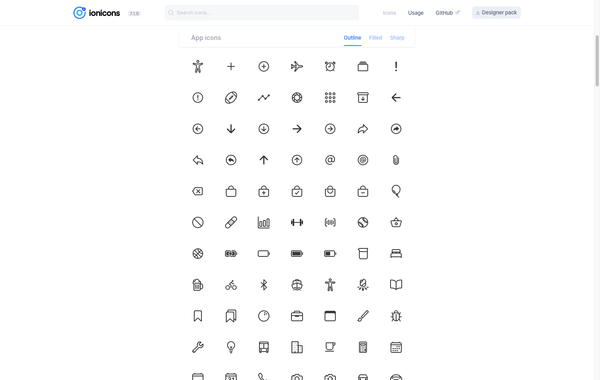Image resolution: width=600 pixels, height=380 pixels.
Task: Click the plain arrow-down icon
Action: click(231, 129)
